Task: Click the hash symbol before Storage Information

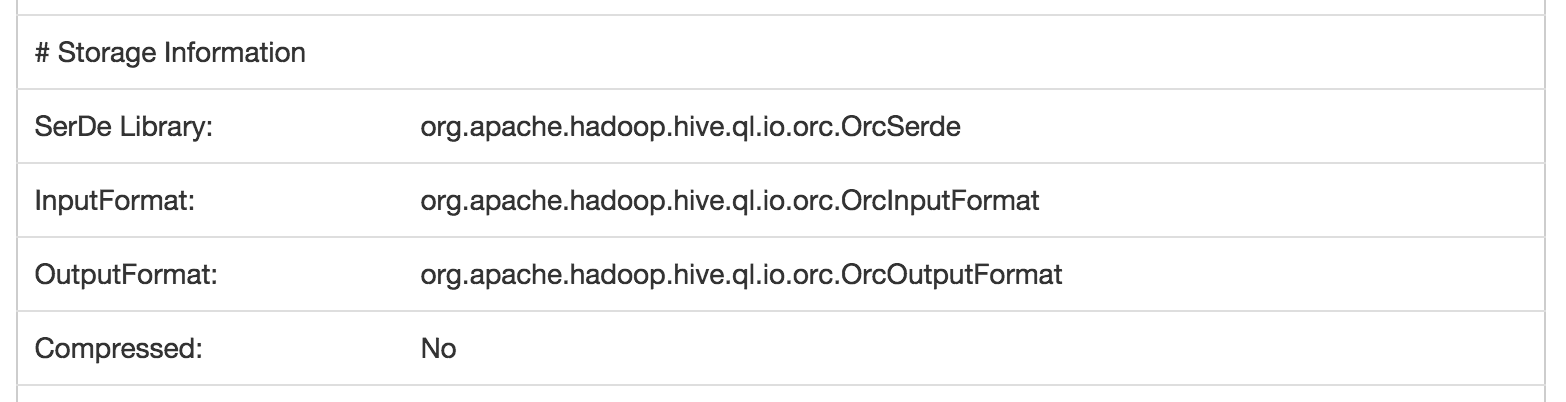Action: click(42, 53)
